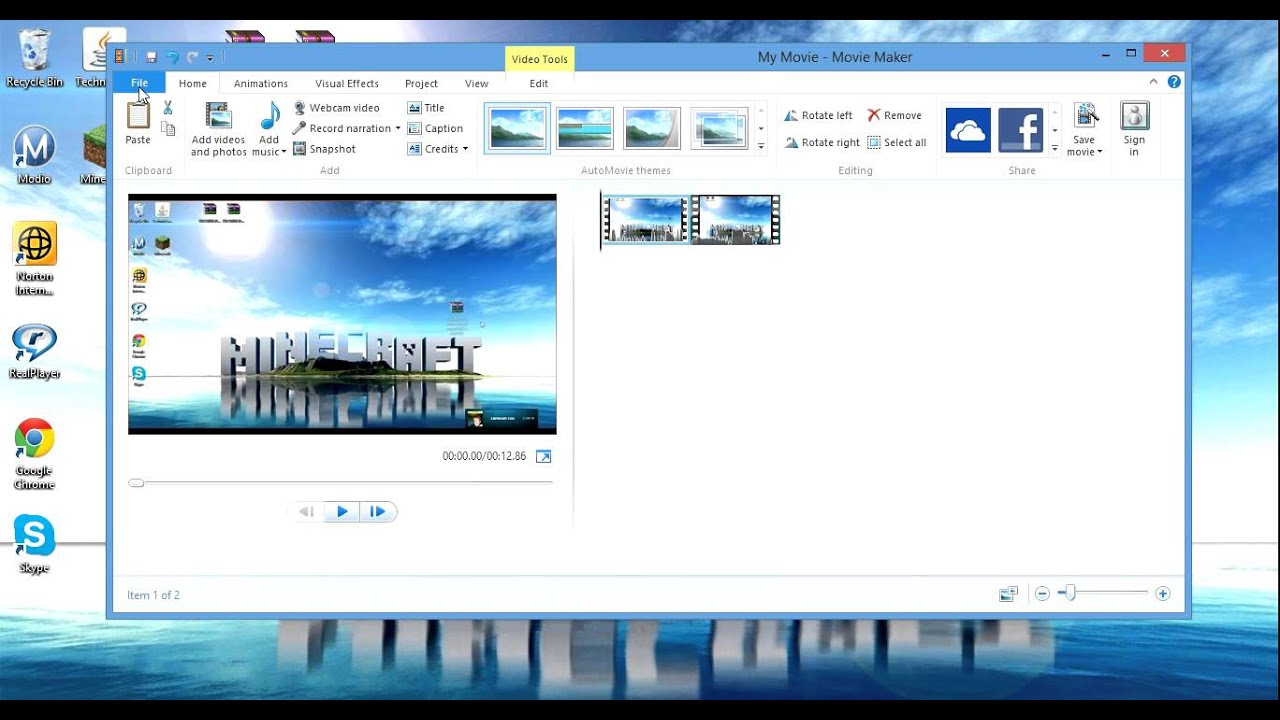Click Add videos and photos icon
Viewport: 1280px width, 720px height.
tap(218, 116)
